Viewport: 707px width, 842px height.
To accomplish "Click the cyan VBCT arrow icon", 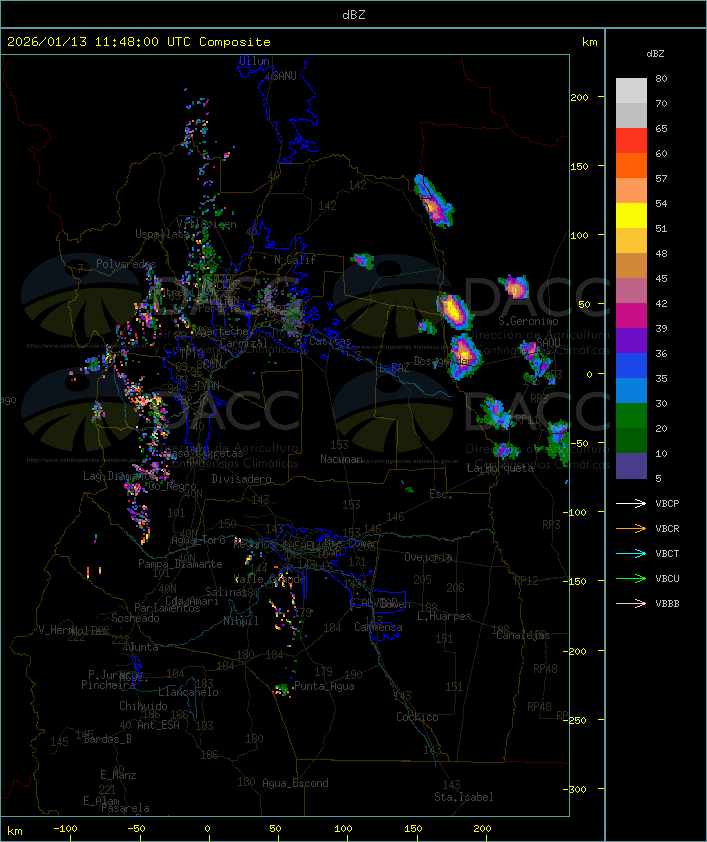I will [632, 553].
